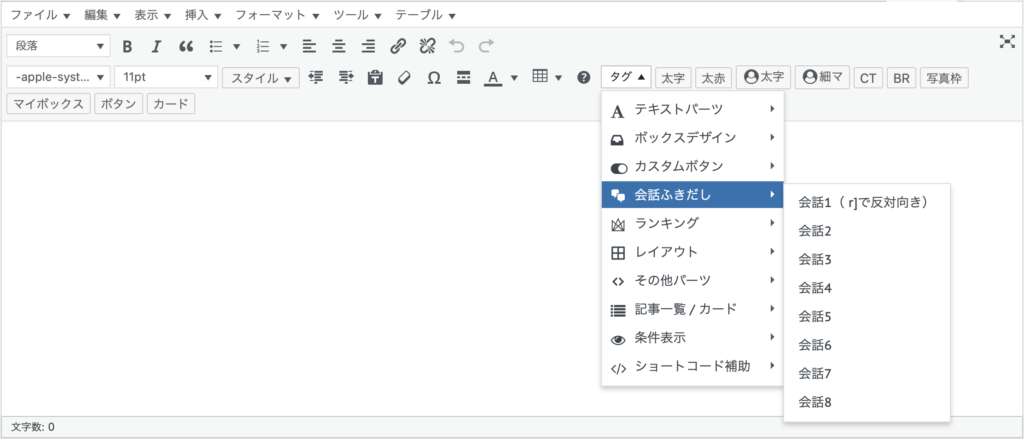Insert a link with the chain icon
This screenshot has width=1024, height=439.
(x=398, y=46)
